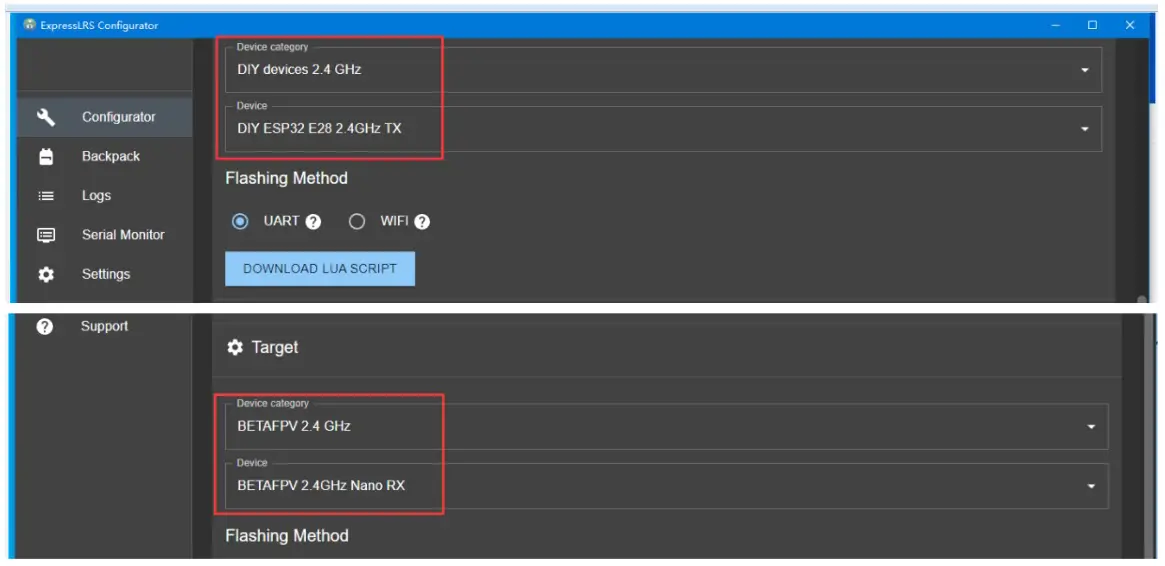Open help tooltip icon next to WIFI
Image resolution: width=1165 pixels, height=566 pixels.
click(422, 221)
